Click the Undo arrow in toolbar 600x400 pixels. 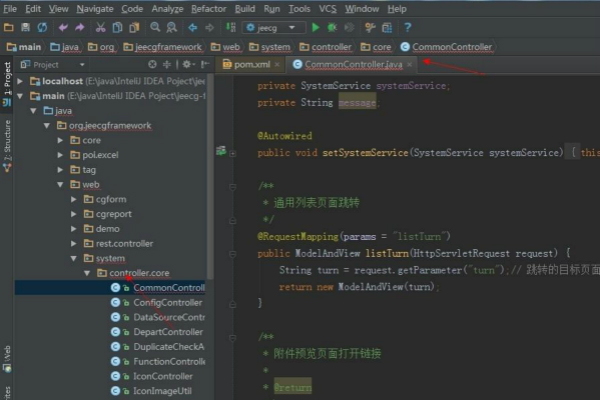(x=63, y=28)
